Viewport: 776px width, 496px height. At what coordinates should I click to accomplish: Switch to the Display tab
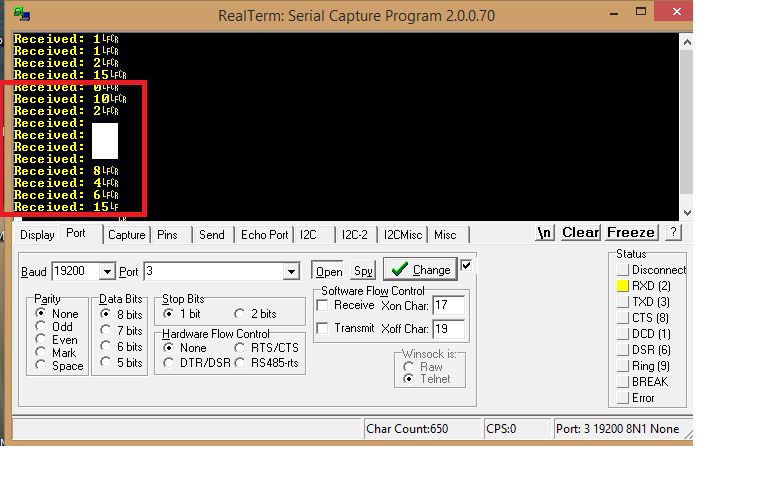coord(37,235)
